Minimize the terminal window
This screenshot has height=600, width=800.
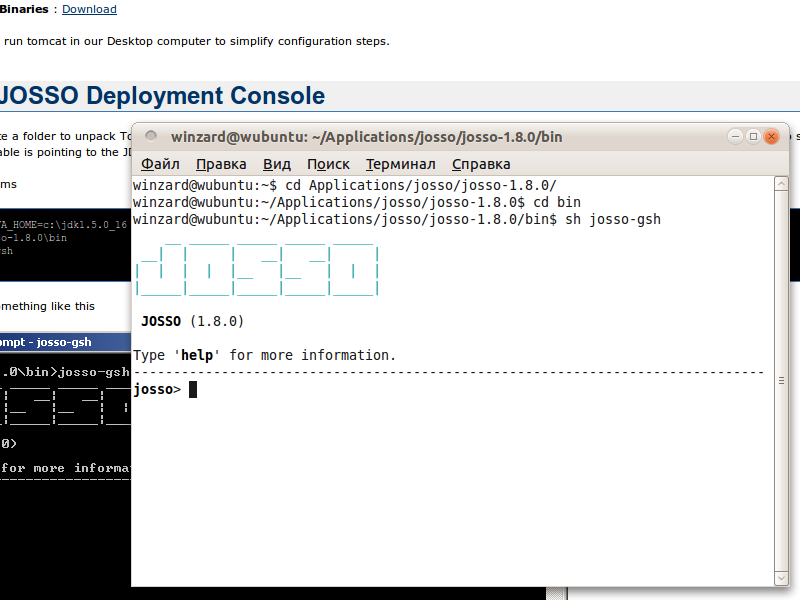point(735,136)
